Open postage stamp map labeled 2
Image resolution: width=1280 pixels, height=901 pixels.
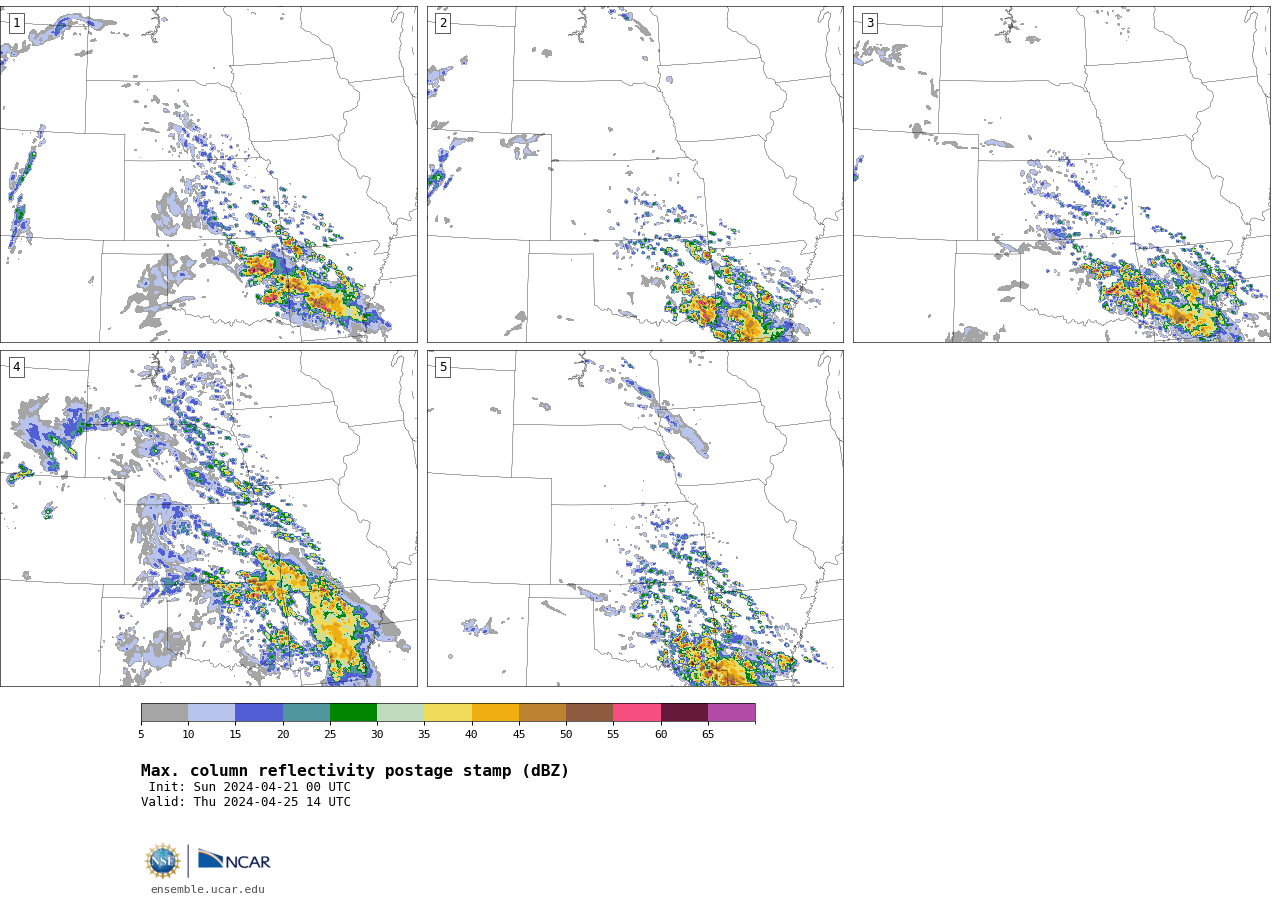coord(635,174)
